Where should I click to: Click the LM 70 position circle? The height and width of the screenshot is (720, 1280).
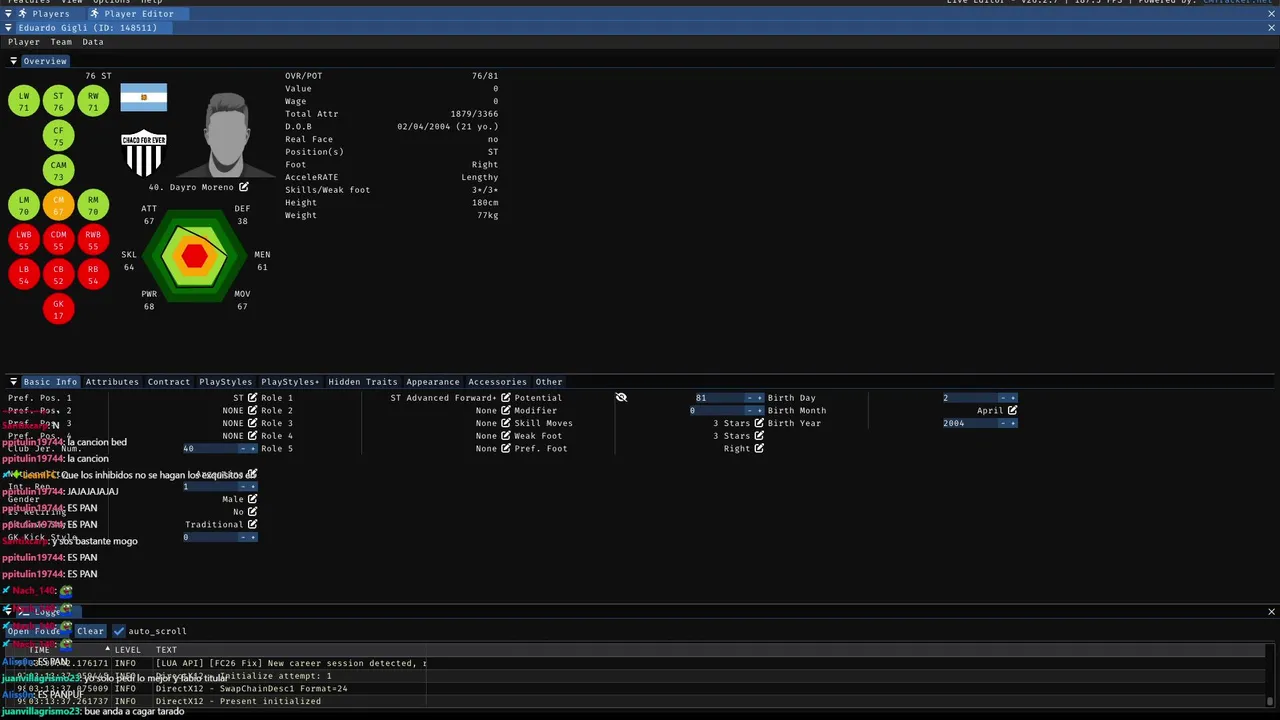24,205
